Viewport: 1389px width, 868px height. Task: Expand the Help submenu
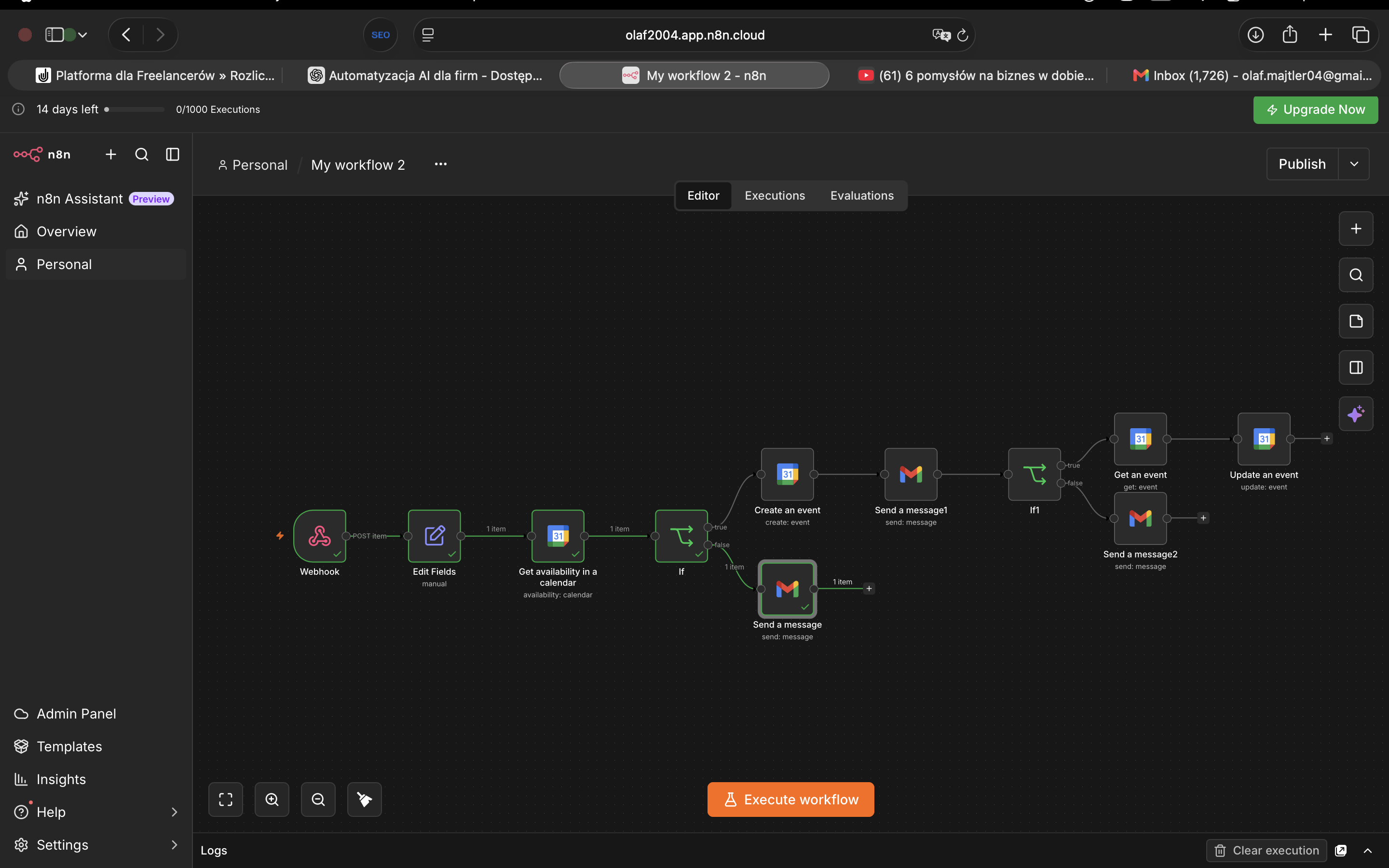click(175, 812)
